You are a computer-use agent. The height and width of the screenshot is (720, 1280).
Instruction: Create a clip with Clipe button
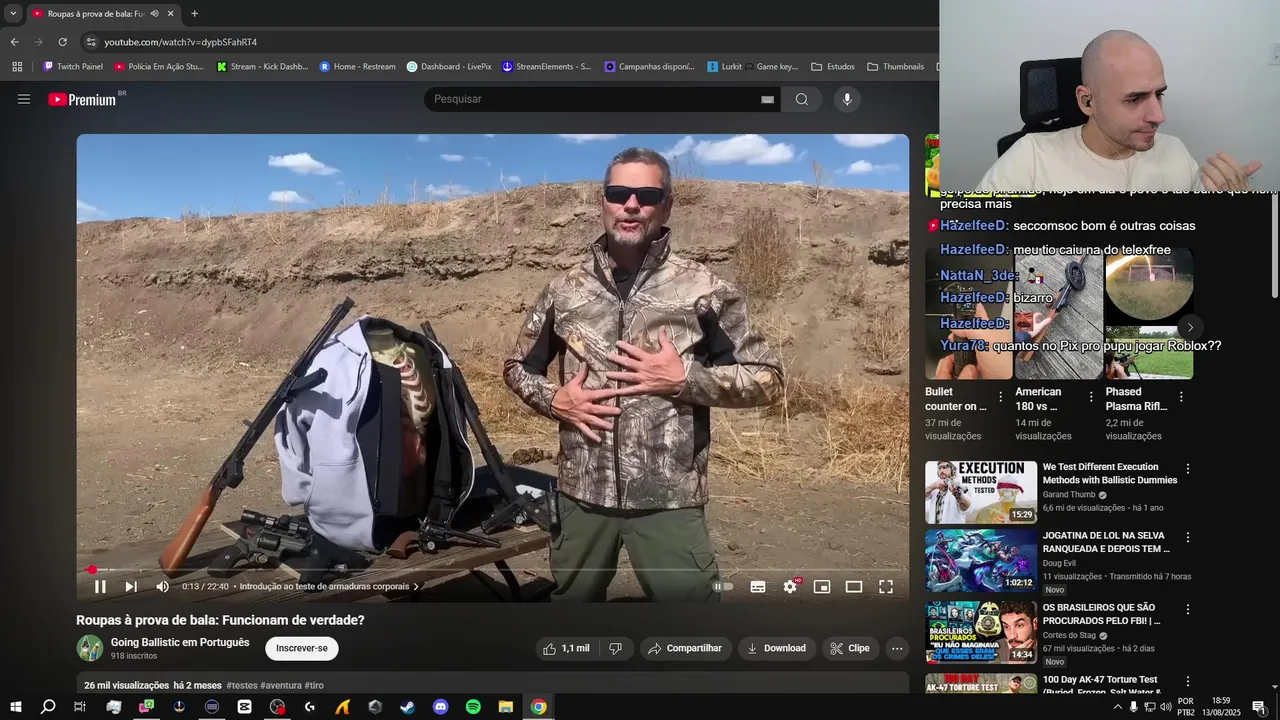(x=850, y=648)
